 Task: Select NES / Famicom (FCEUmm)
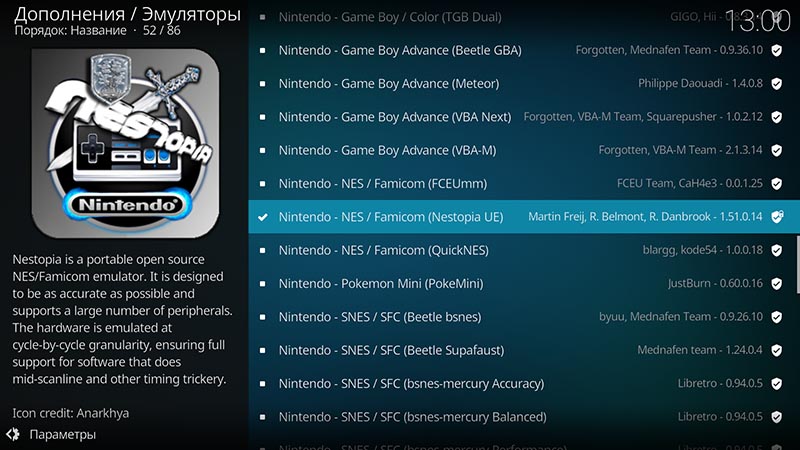[524, 184]
